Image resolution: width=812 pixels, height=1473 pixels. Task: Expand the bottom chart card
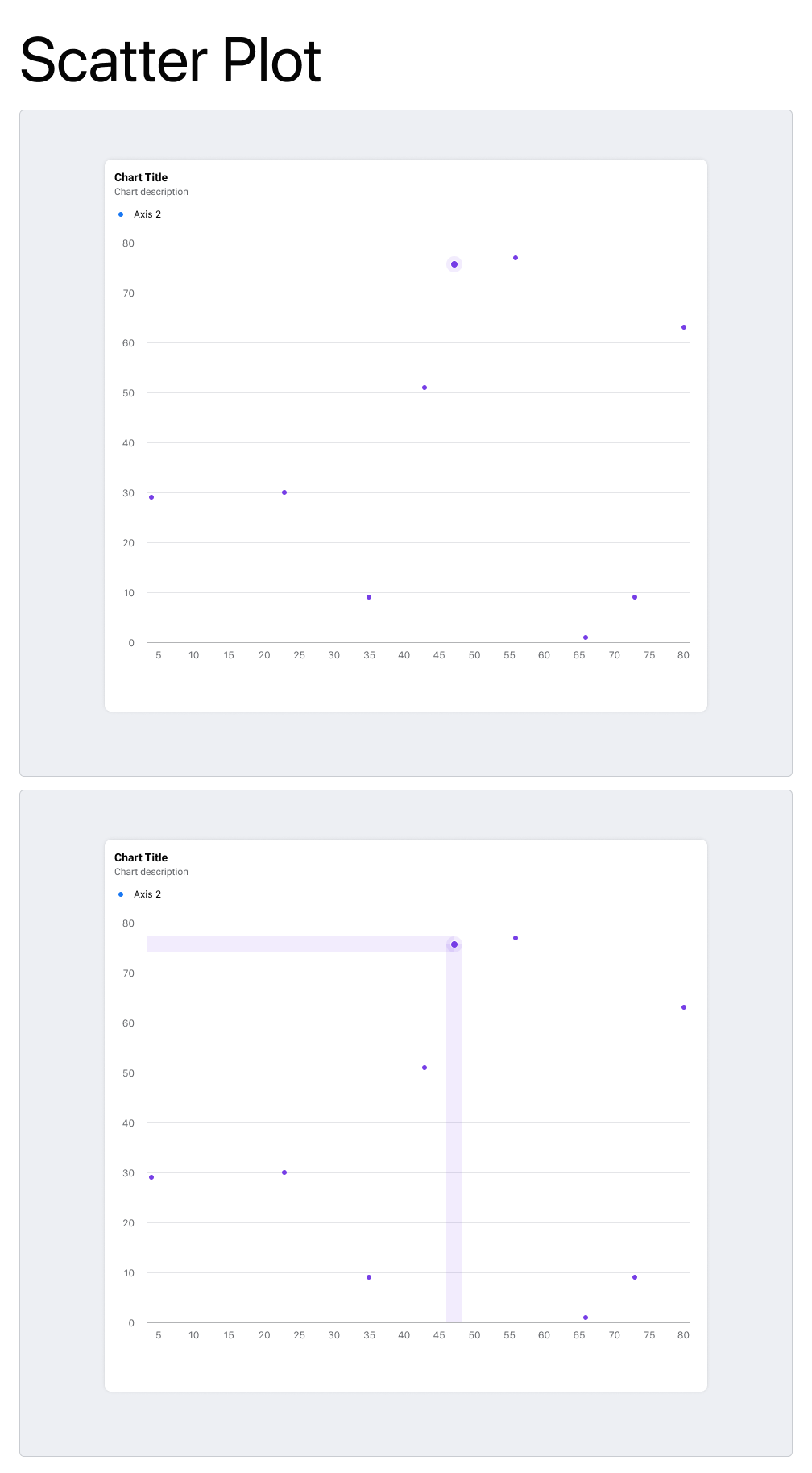pos(405,1116)
